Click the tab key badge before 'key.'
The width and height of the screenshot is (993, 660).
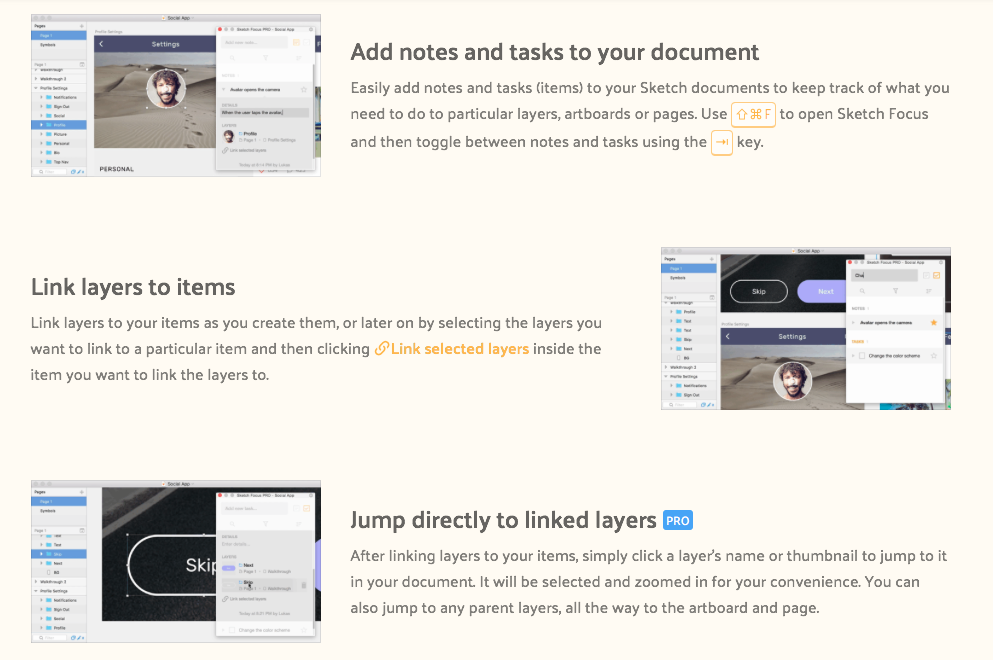722,142
